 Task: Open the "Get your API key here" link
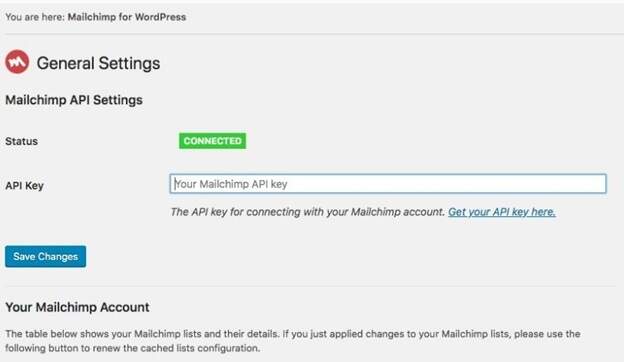click(x=502, y=212)
